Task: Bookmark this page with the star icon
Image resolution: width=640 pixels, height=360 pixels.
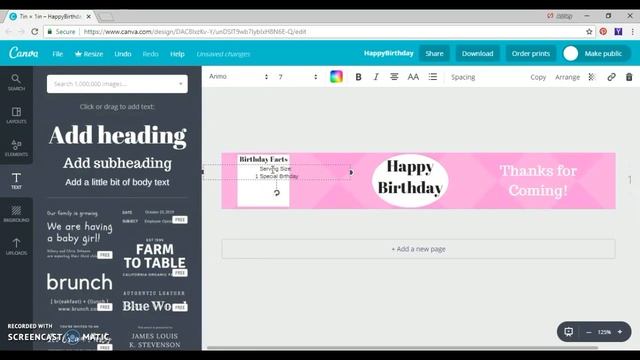Action: tap(589, 31)
